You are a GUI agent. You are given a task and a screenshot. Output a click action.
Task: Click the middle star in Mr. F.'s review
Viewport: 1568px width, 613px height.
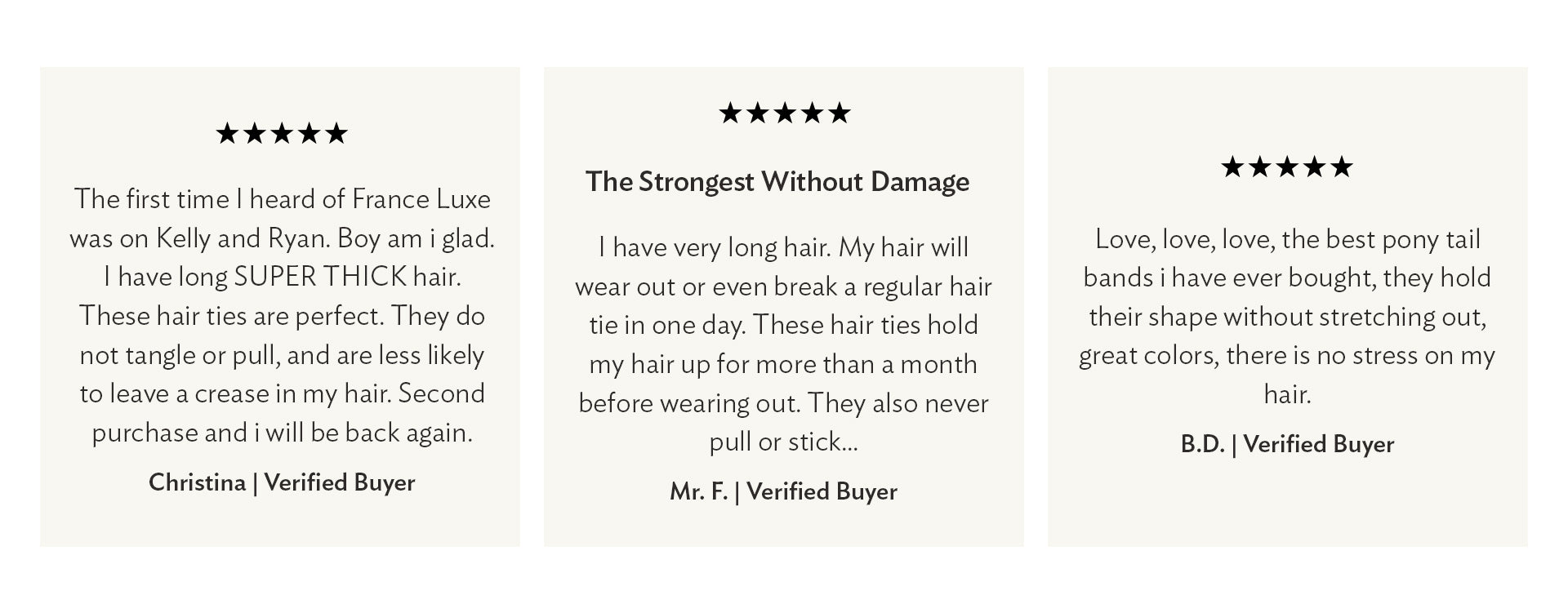tap(785, 113)
